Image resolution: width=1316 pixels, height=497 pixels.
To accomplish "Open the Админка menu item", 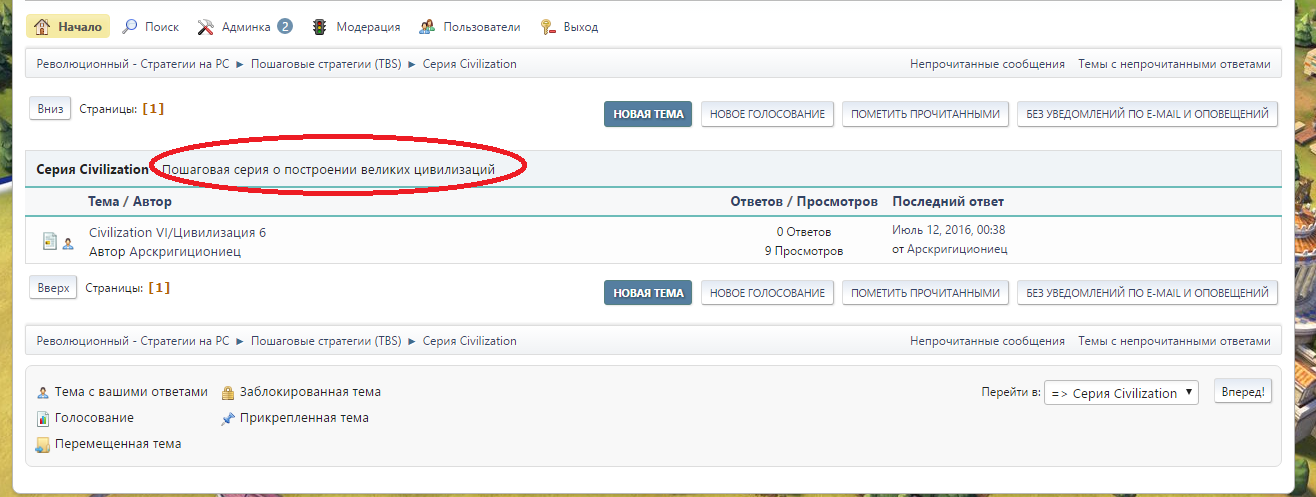I will coord(246,27).
